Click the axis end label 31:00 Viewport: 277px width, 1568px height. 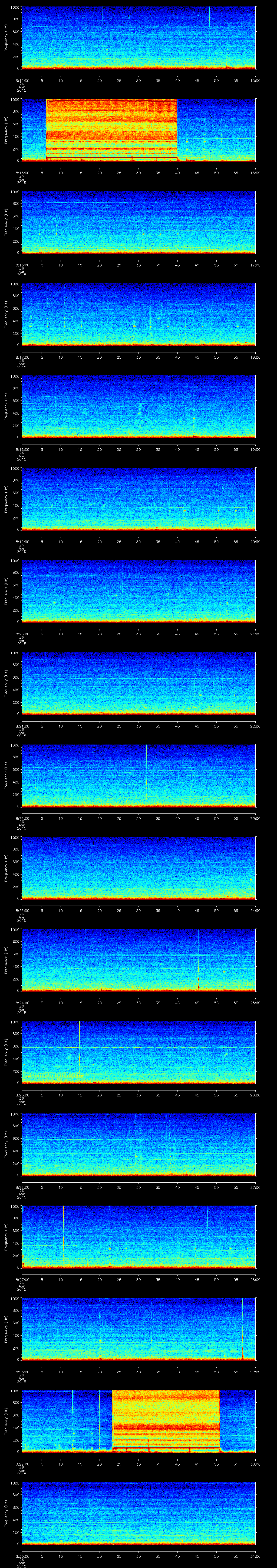(255, 1556)
